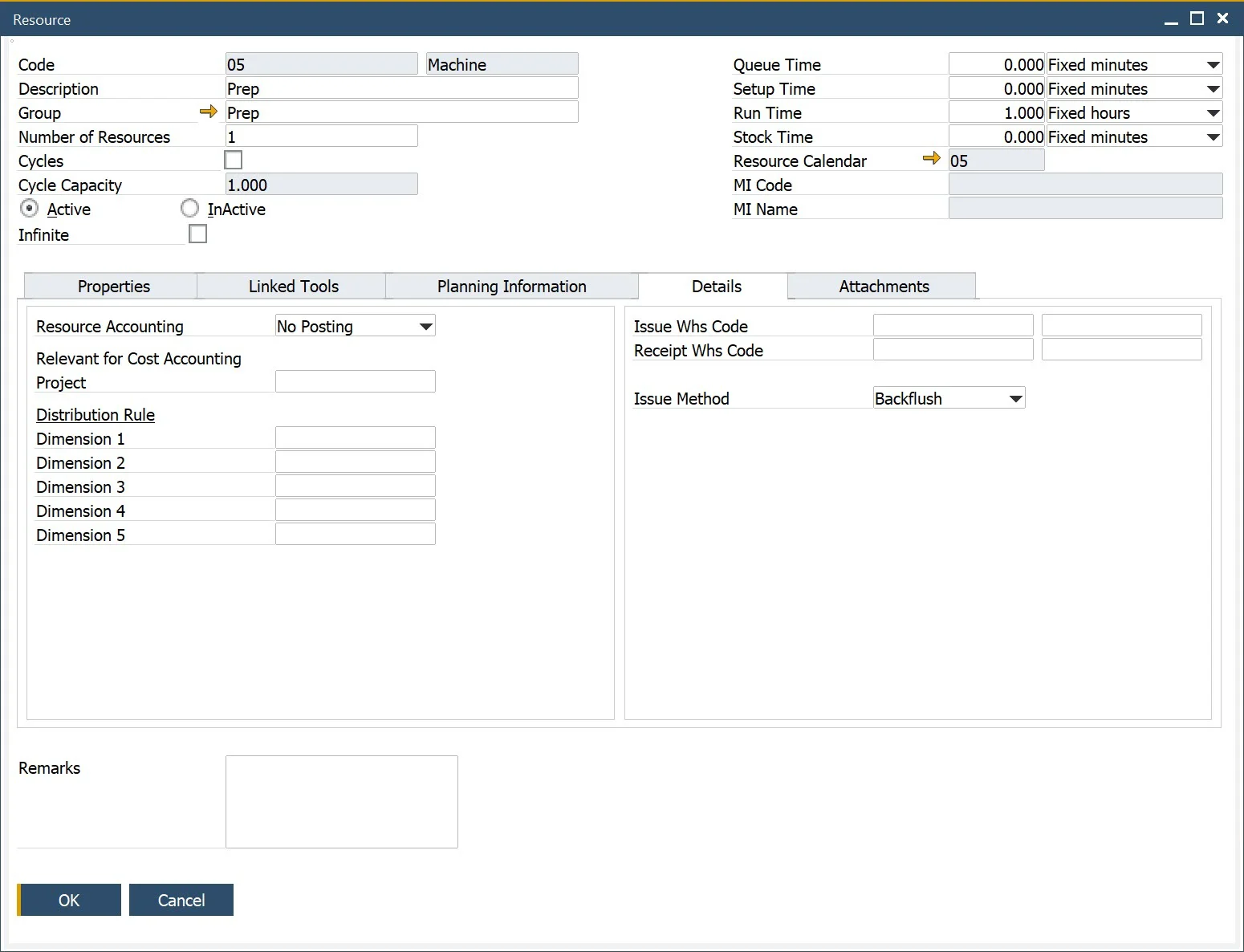The width and height of the screenshot is (1244, 952).
Task: Minimize the Resource window
Action: (1171, 20)
